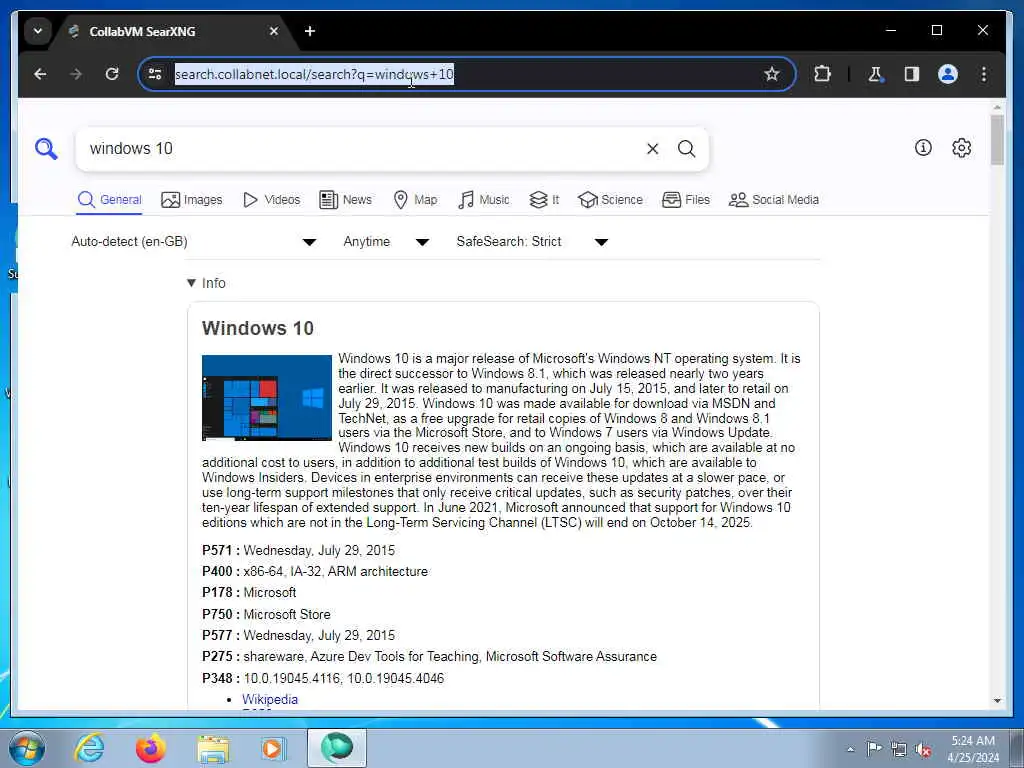Submit search with magnifier button

pos(686,149)
